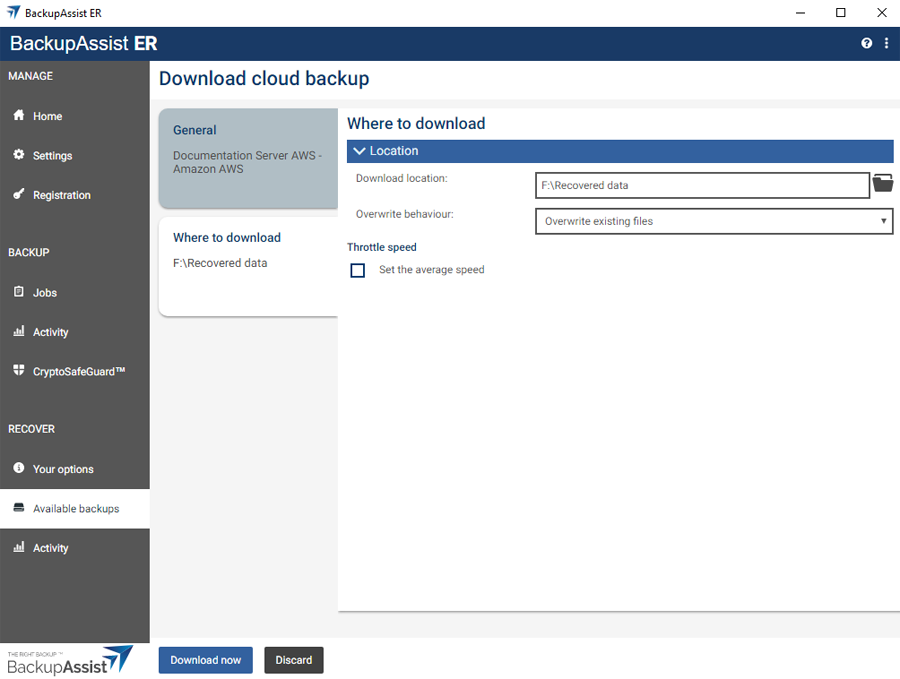Click the Download now button
Viewport: 900px width, 679px height.
(x=205, y=660)
